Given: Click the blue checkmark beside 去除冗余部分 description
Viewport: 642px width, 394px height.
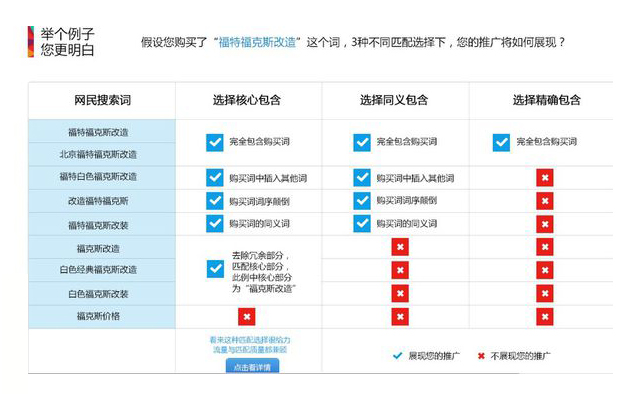Looking at the screenshot, I should pos(215,269).
